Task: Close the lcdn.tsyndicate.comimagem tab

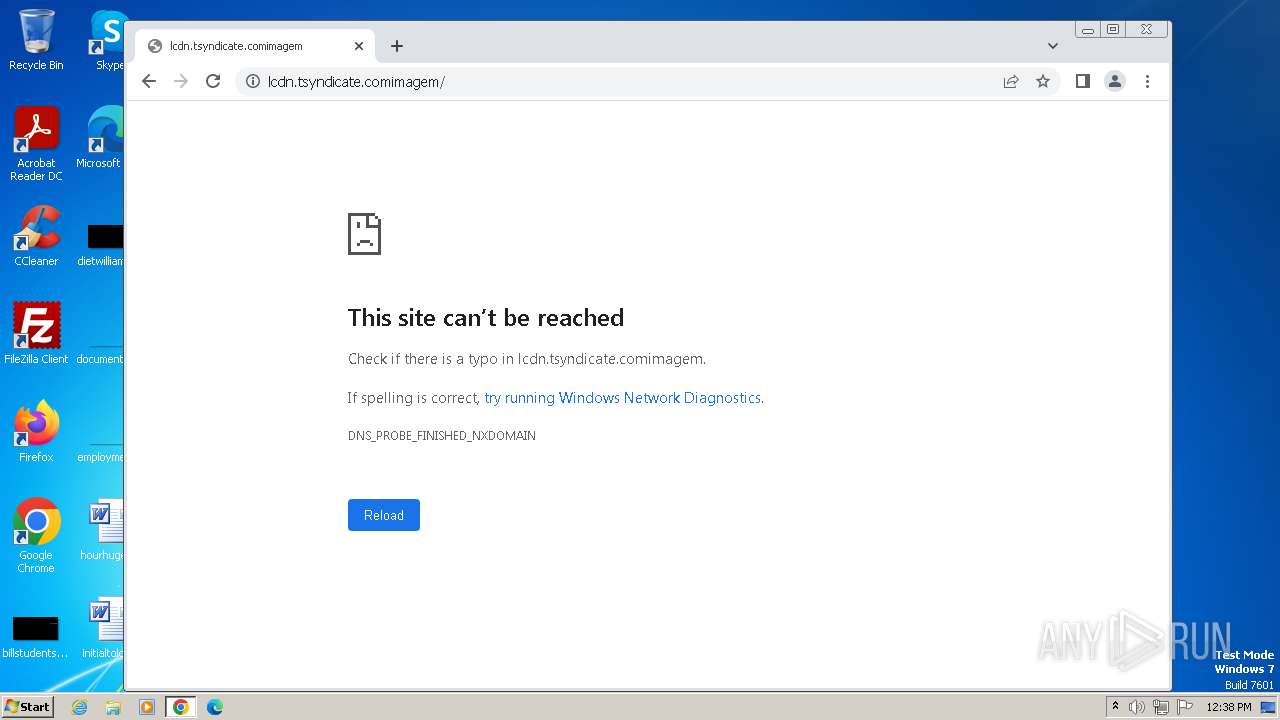Action: tap(359, 46)
